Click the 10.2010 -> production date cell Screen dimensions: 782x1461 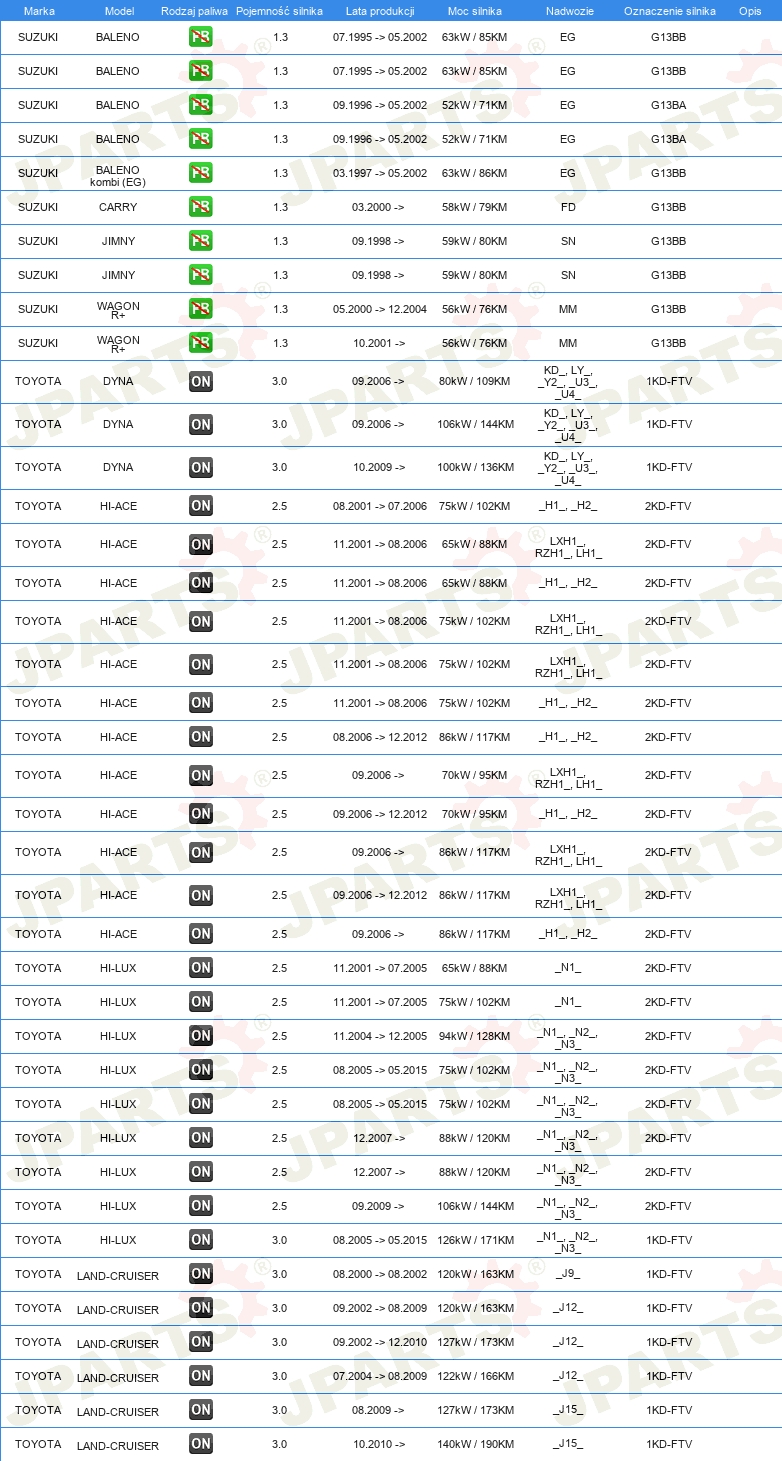(x=379, y=1444)
